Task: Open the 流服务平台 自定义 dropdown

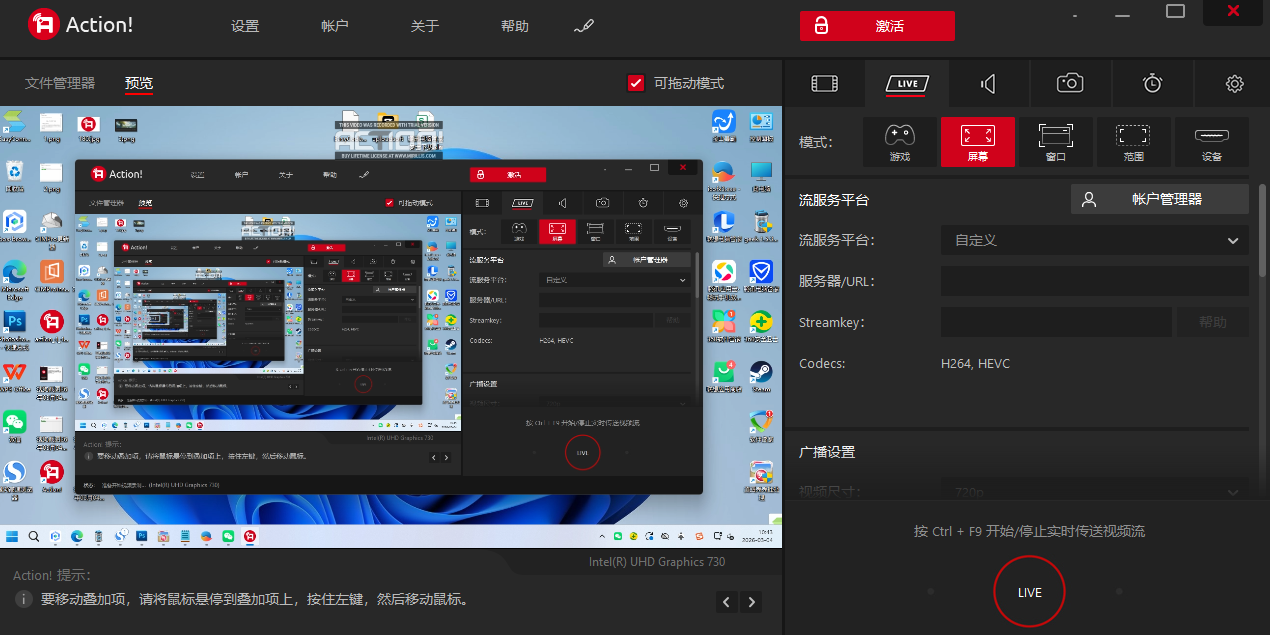Action: pyautogui.click(x=1094, y=240)
